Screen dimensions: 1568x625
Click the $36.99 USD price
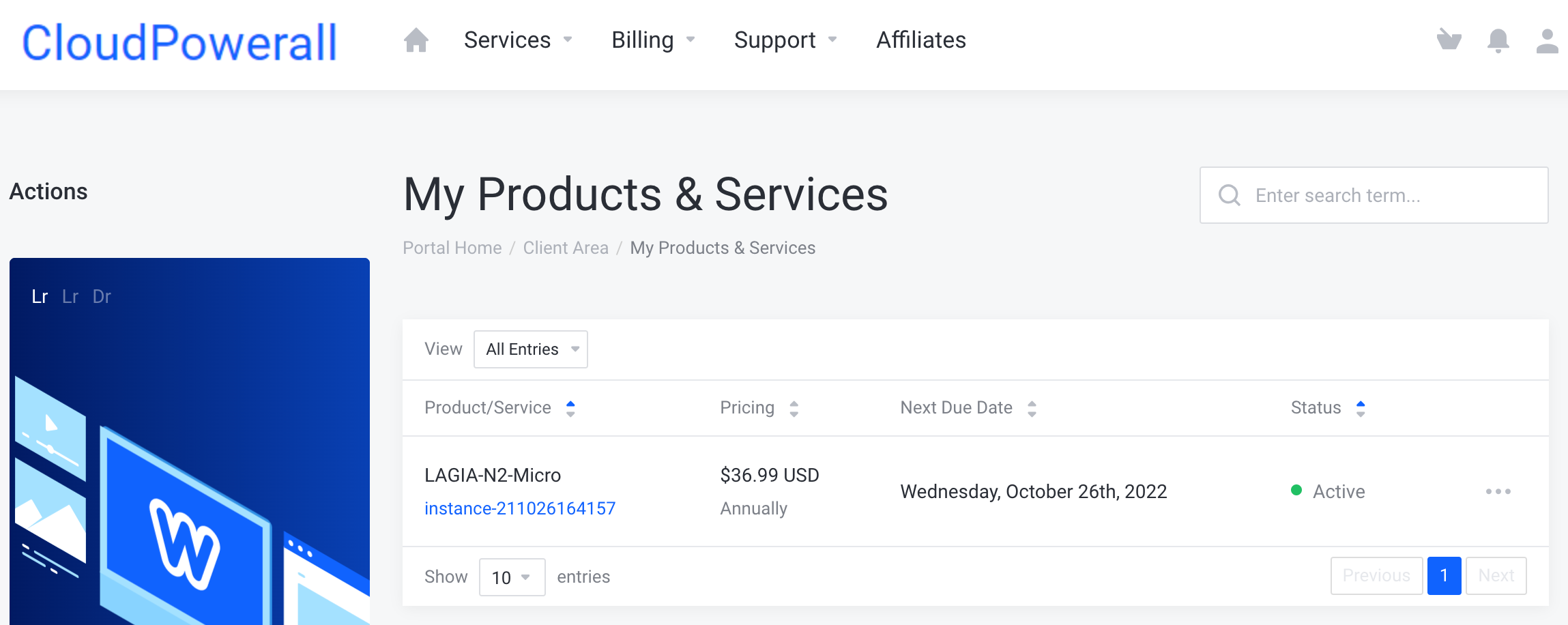point(770,476)
